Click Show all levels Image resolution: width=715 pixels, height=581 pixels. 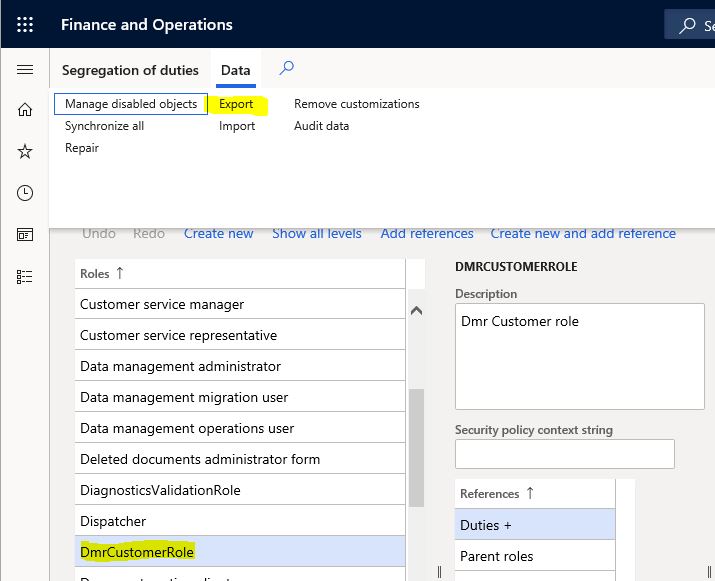(x=317, y=233)
